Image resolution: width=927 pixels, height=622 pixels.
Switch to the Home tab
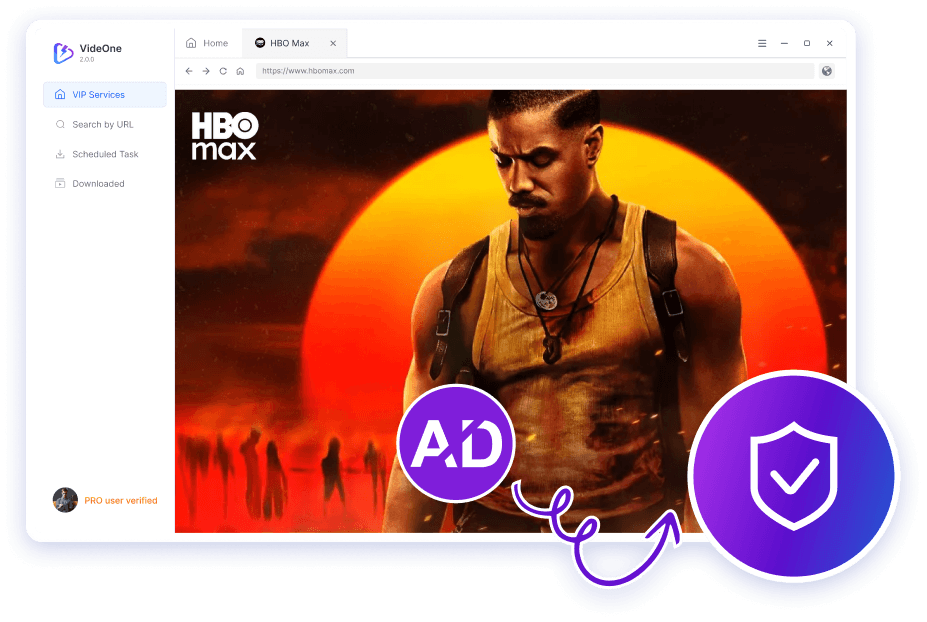[206, 43]
